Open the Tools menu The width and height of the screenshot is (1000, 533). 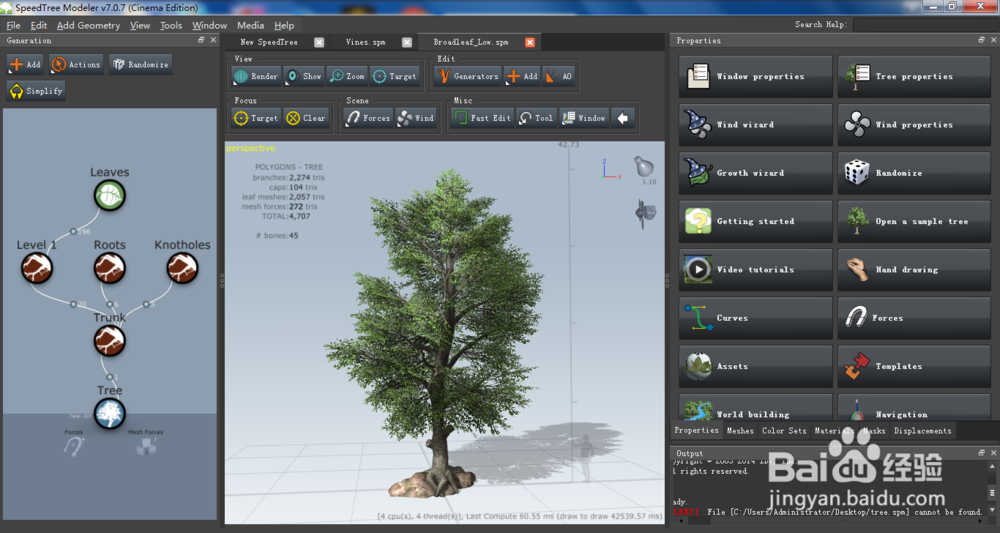171,26
